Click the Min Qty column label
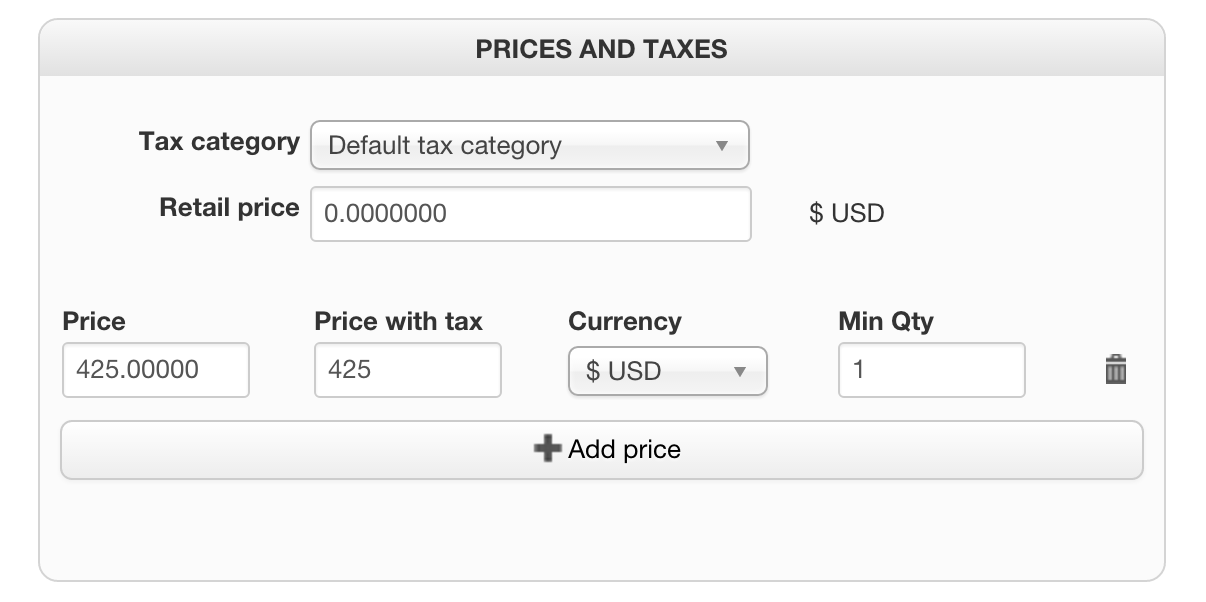1206x602 pixels. click(885, 321)
